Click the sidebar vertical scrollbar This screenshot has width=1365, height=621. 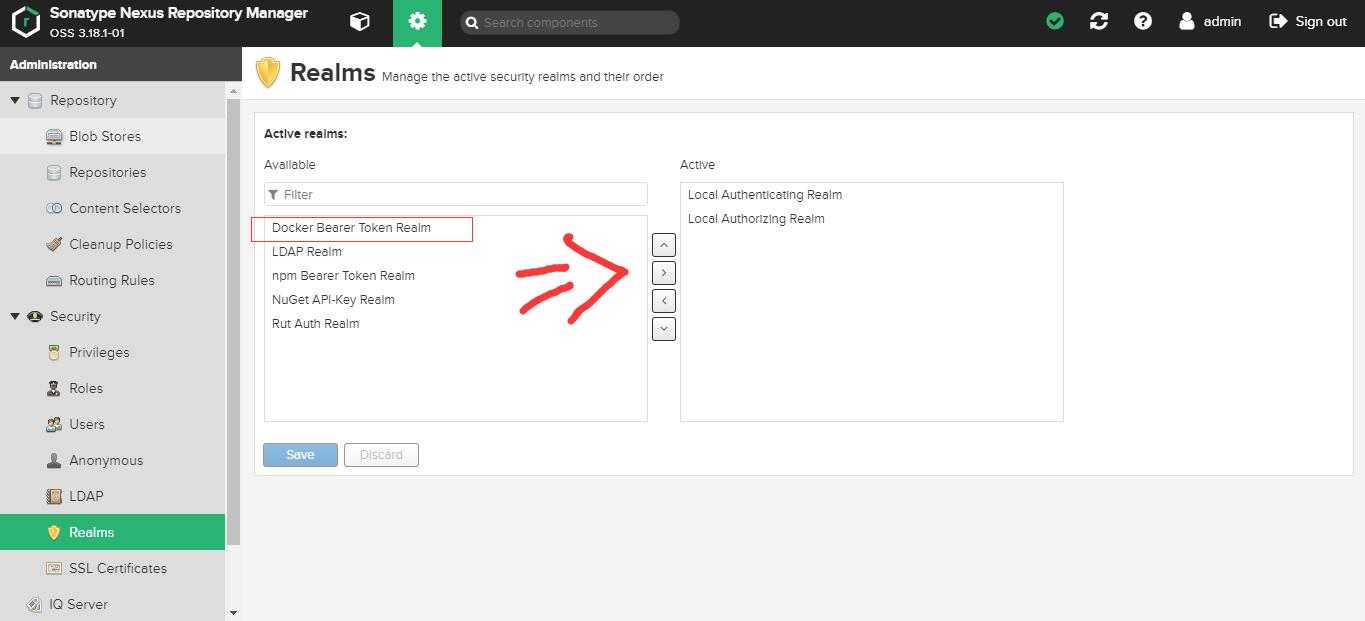pos(234,322)
